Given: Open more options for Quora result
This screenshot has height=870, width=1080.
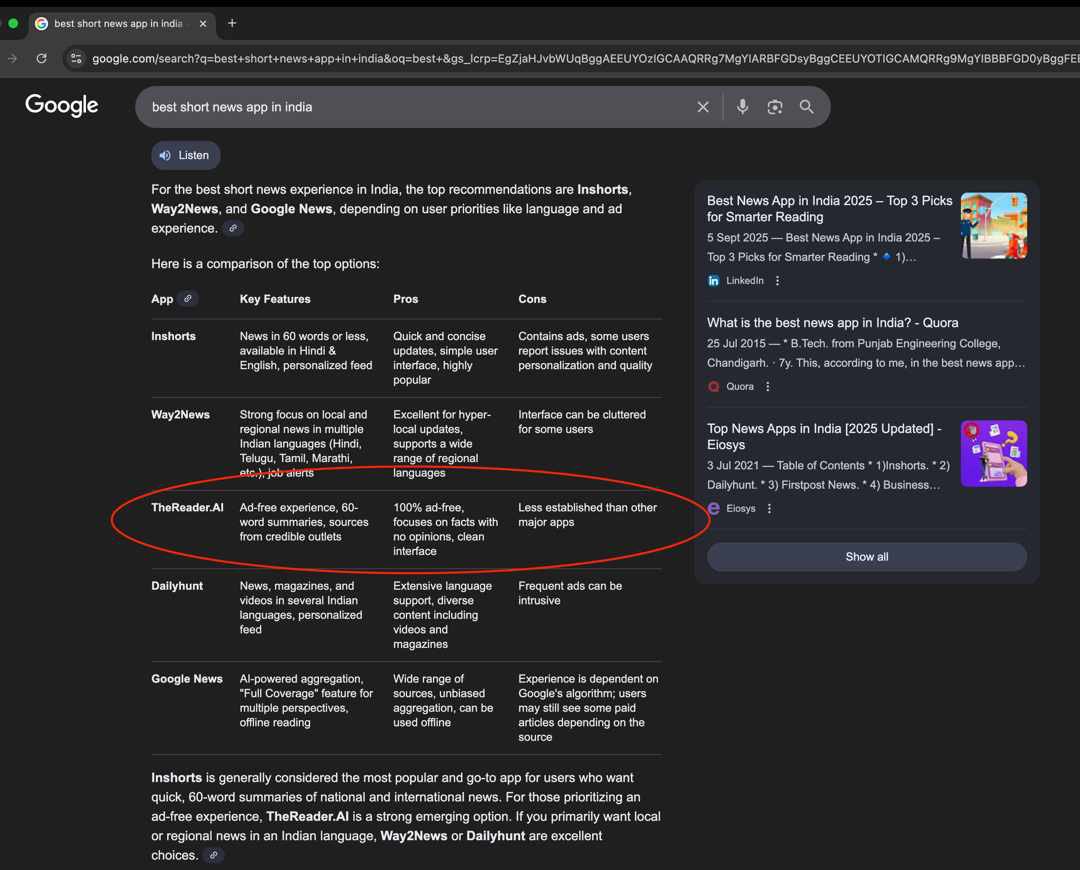Looking at the screenshot, I should tap(767, 386).
